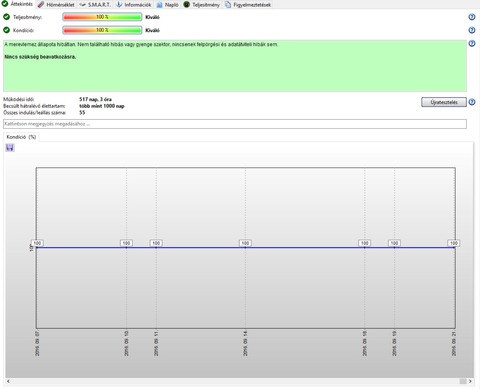Click the 'Működési idő' label
Viewport: 480px width, 389px height.
click(19, 99)
